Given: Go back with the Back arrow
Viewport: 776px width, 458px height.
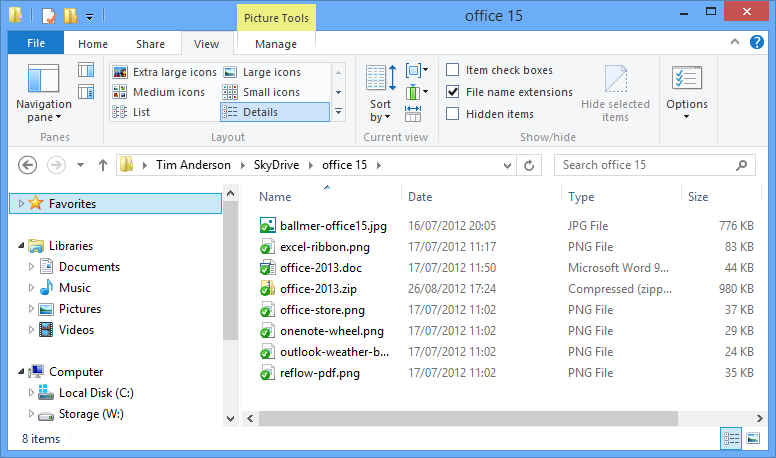Looking at the screenshot, I should click(x=28, y=165).
